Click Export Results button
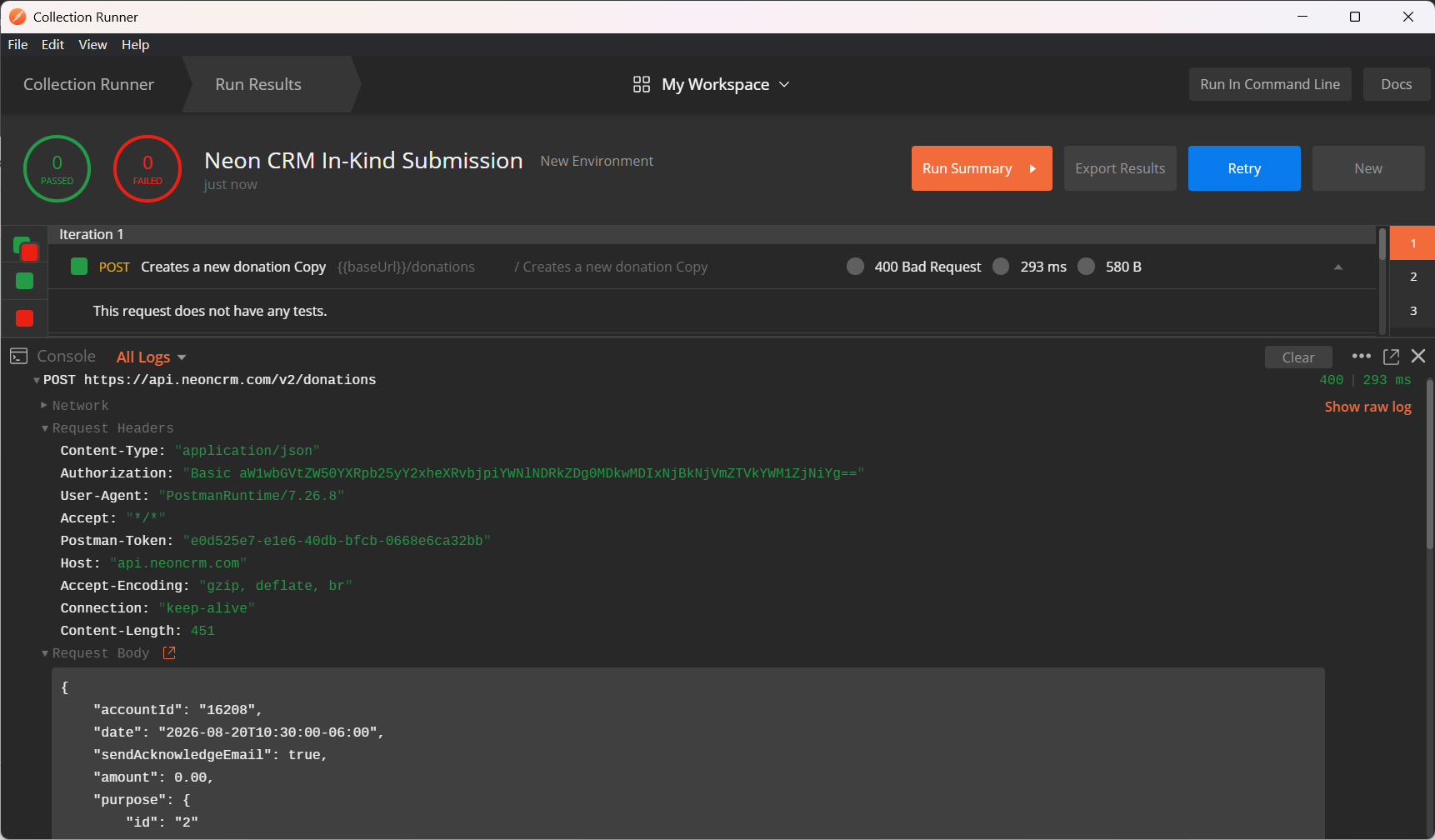 coord(1120,168)
